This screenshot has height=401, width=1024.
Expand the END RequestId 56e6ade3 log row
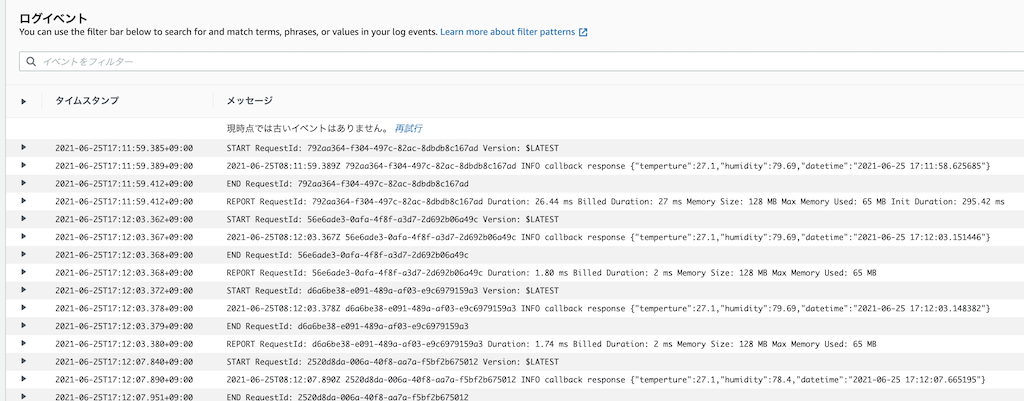(24, 254)
